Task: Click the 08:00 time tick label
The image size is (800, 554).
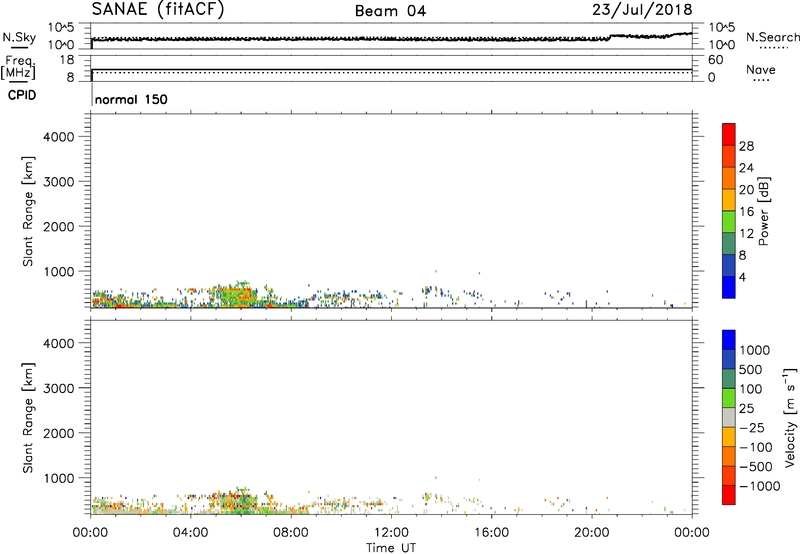Action: point(291,533)
